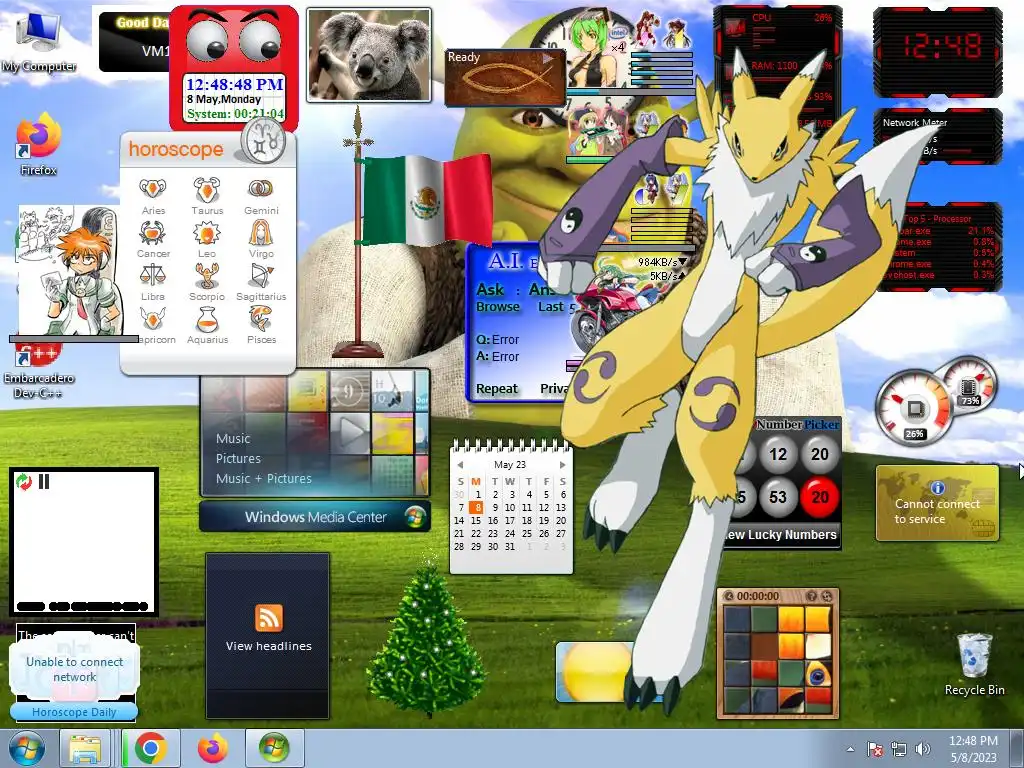This screenshot has height=768, width=1024.
Task: Click the sun weather gadget
Action: coord(593,671)
